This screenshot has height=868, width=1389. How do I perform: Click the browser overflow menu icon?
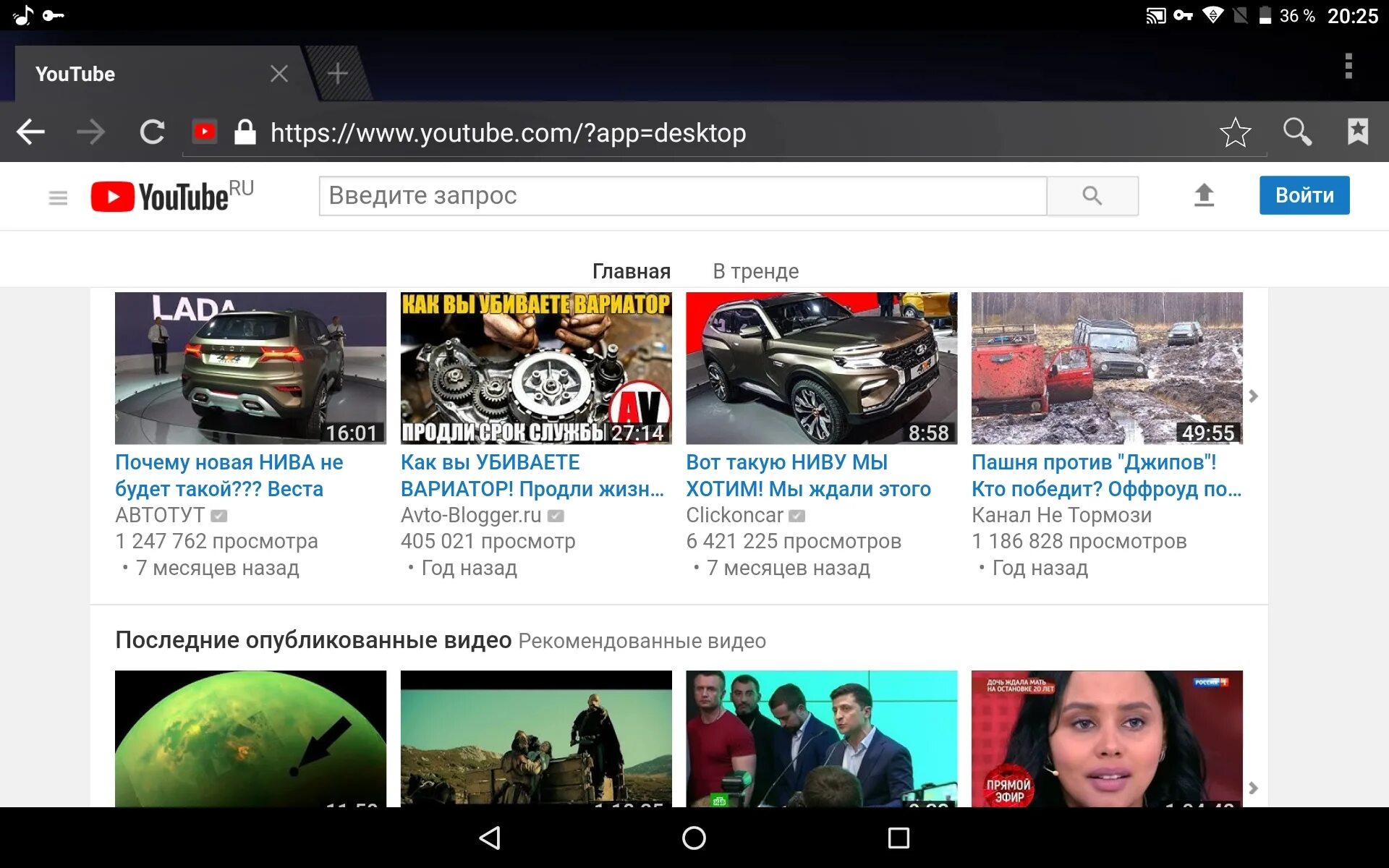tap(1349, 68)
